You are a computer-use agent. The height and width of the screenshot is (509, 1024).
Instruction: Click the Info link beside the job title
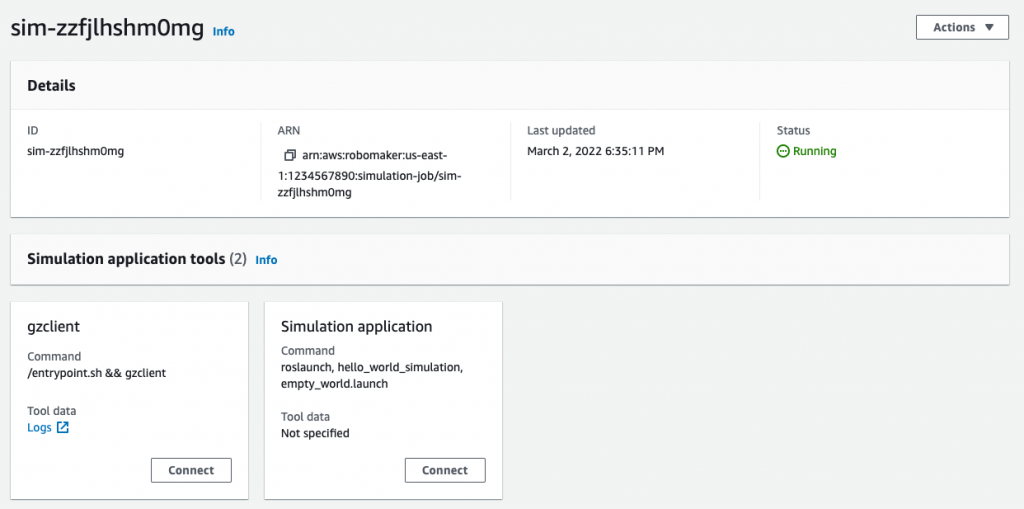click(x=223, y=31)
